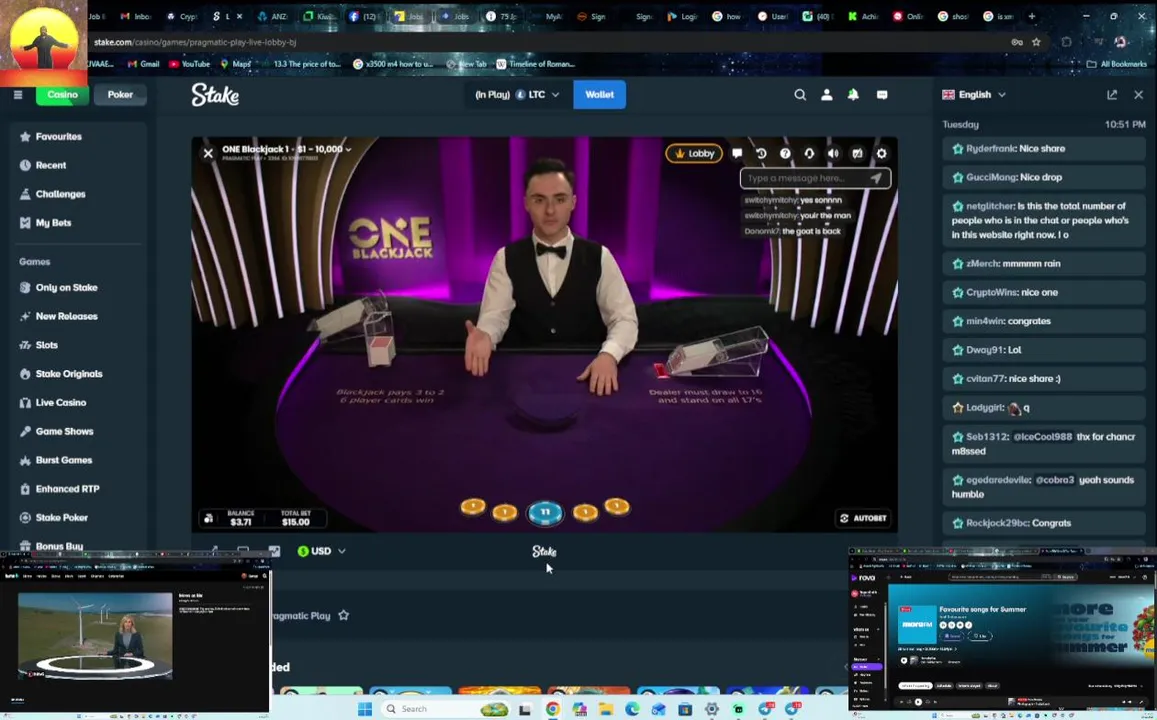Open the Timeline of Roman bookmark

(536, 64)
